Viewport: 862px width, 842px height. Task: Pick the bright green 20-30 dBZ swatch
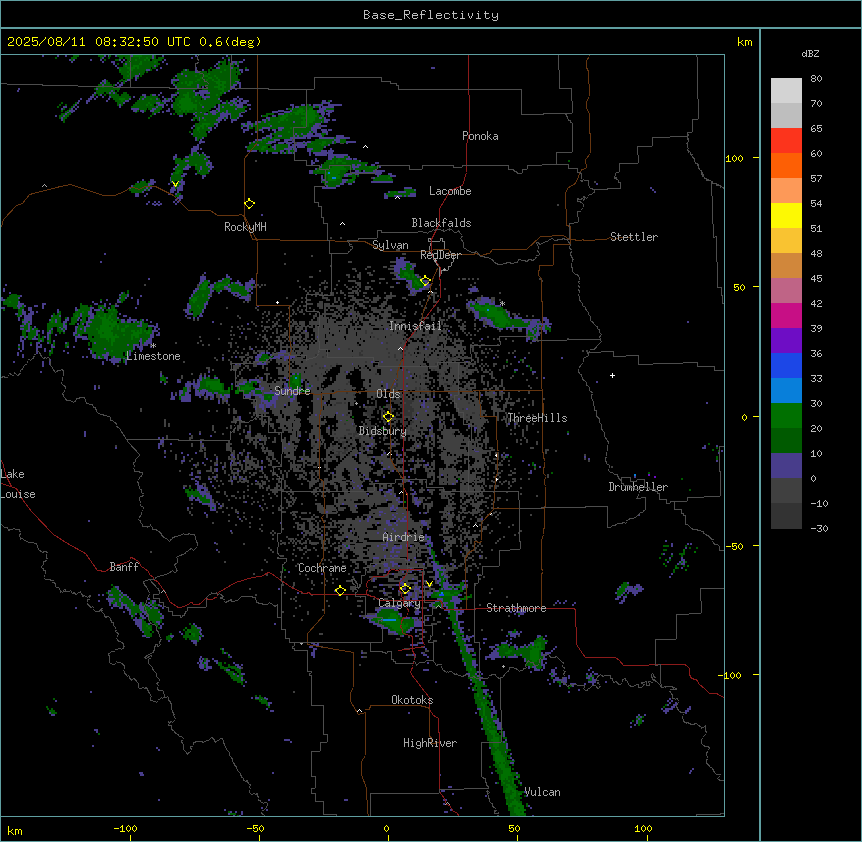tap(786, 416)
